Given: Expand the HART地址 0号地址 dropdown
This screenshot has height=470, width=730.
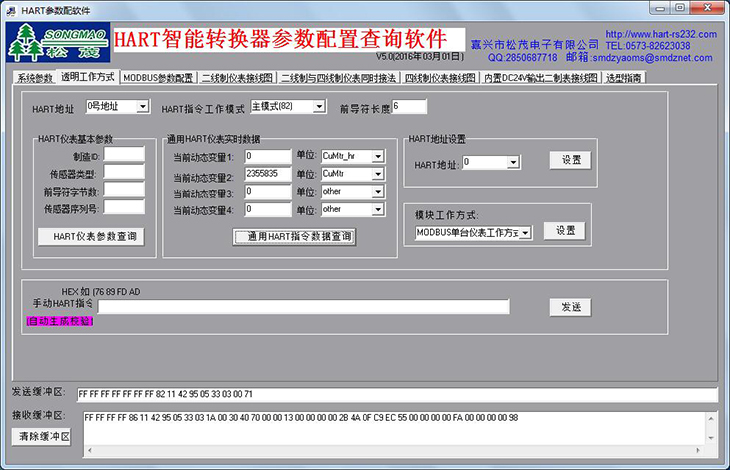Looking at the screenshot, I should 142,107.
